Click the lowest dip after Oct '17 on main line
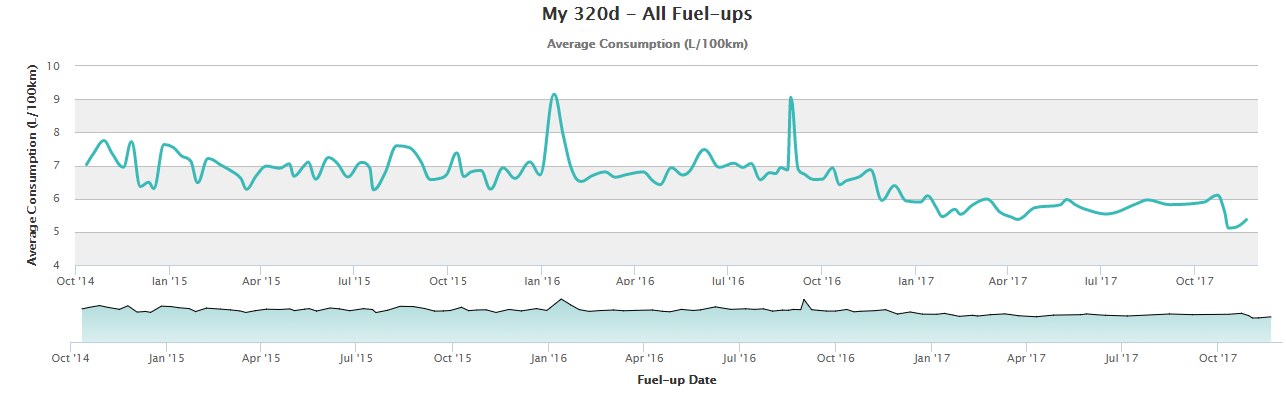This screenshot has height=398, width=1286. coord(1229,228)
